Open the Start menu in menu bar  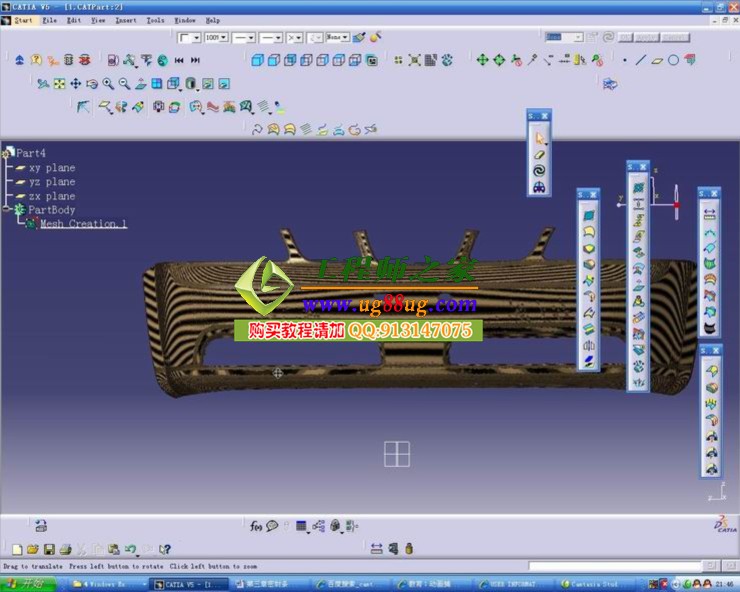click(x=23, y=20)
